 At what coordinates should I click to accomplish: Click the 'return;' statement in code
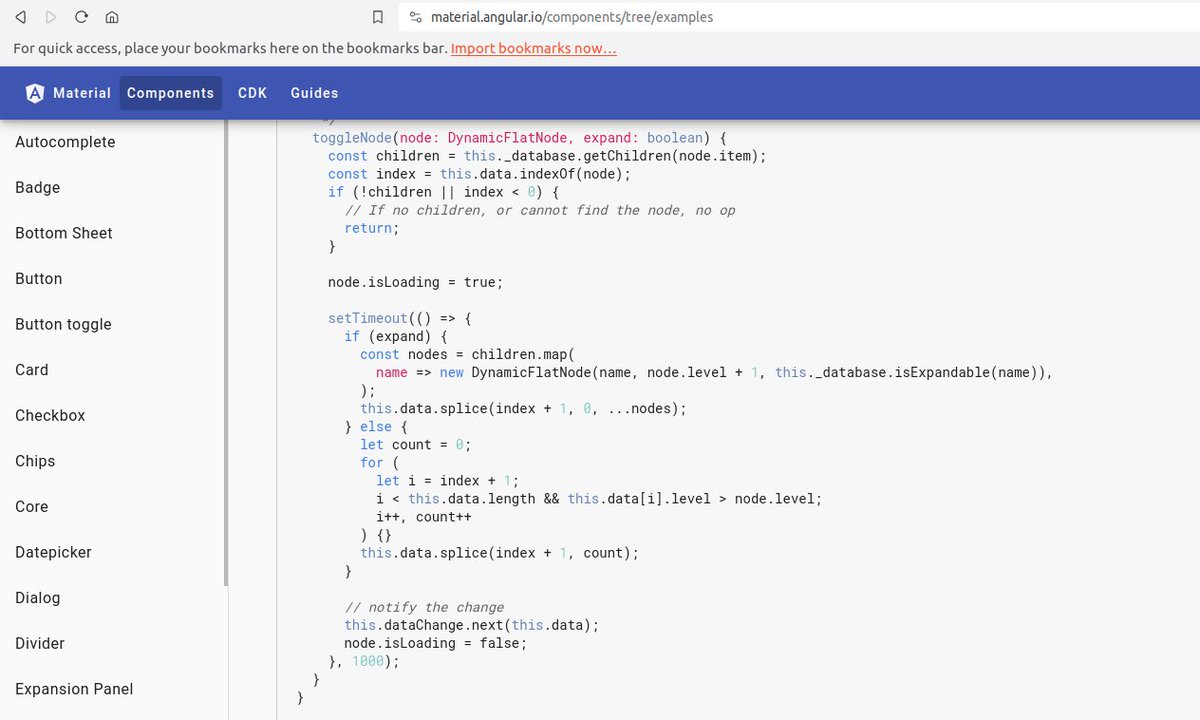(x=371, y=228)
